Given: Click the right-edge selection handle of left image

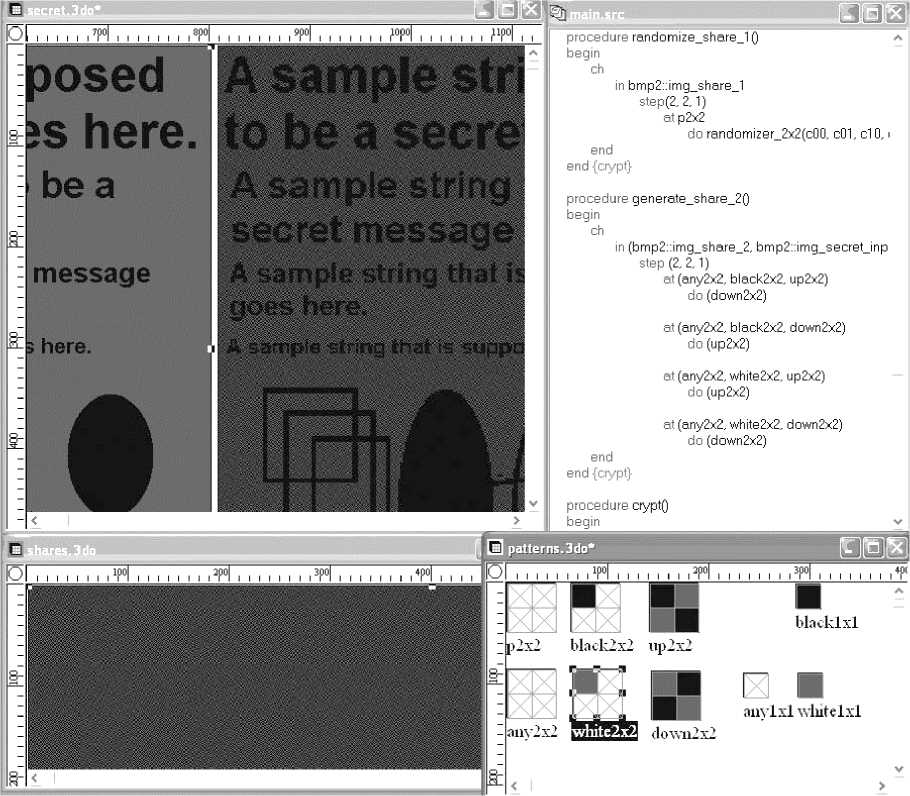Looking at the screenshot, I should coord(211,348).
